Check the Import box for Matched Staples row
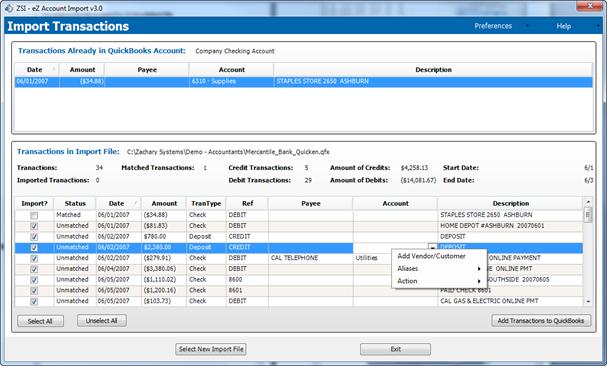 (34, 215)
